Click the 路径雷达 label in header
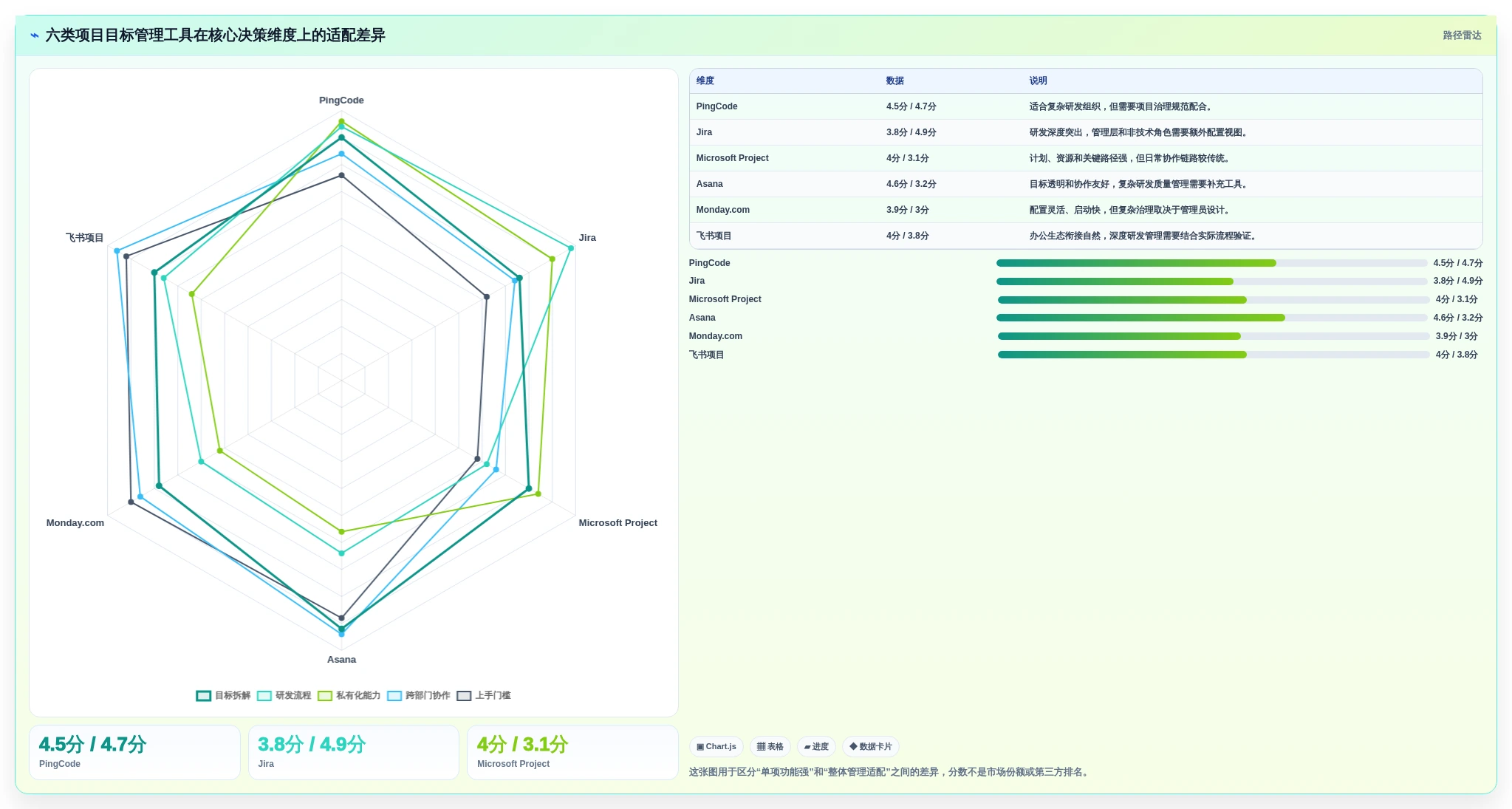This screenshot has height=809, width=1512. pyautogui.click(x=1462, y=35)
